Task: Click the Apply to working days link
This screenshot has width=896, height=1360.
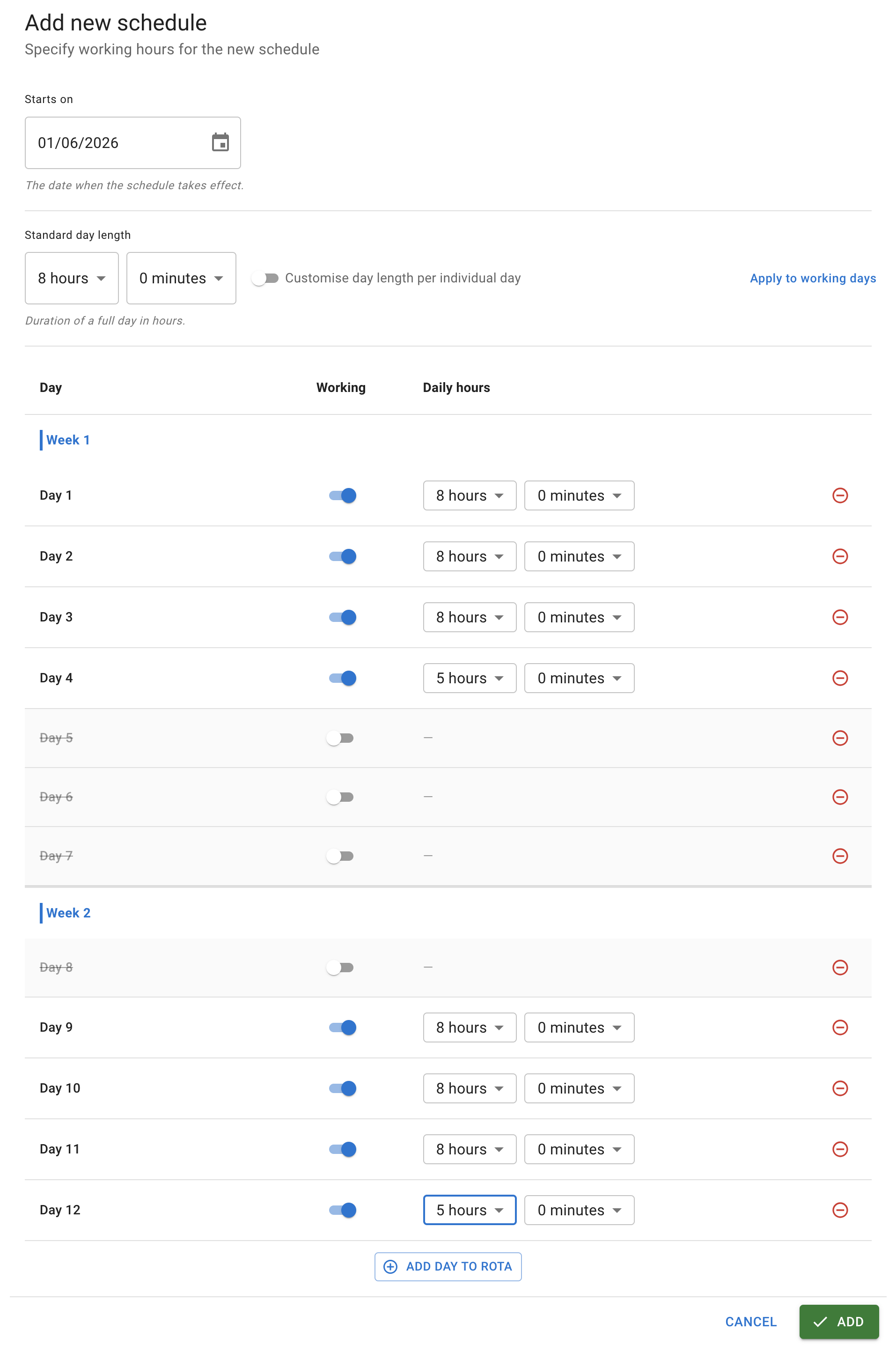Action: [x=813, y=278]
